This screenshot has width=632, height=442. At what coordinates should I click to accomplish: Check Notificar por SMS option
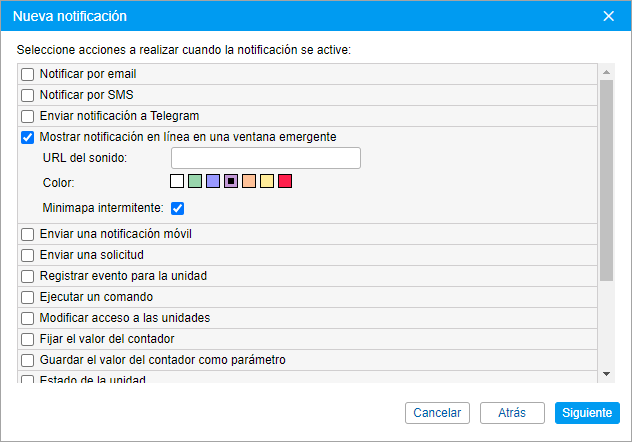point(27,95)
